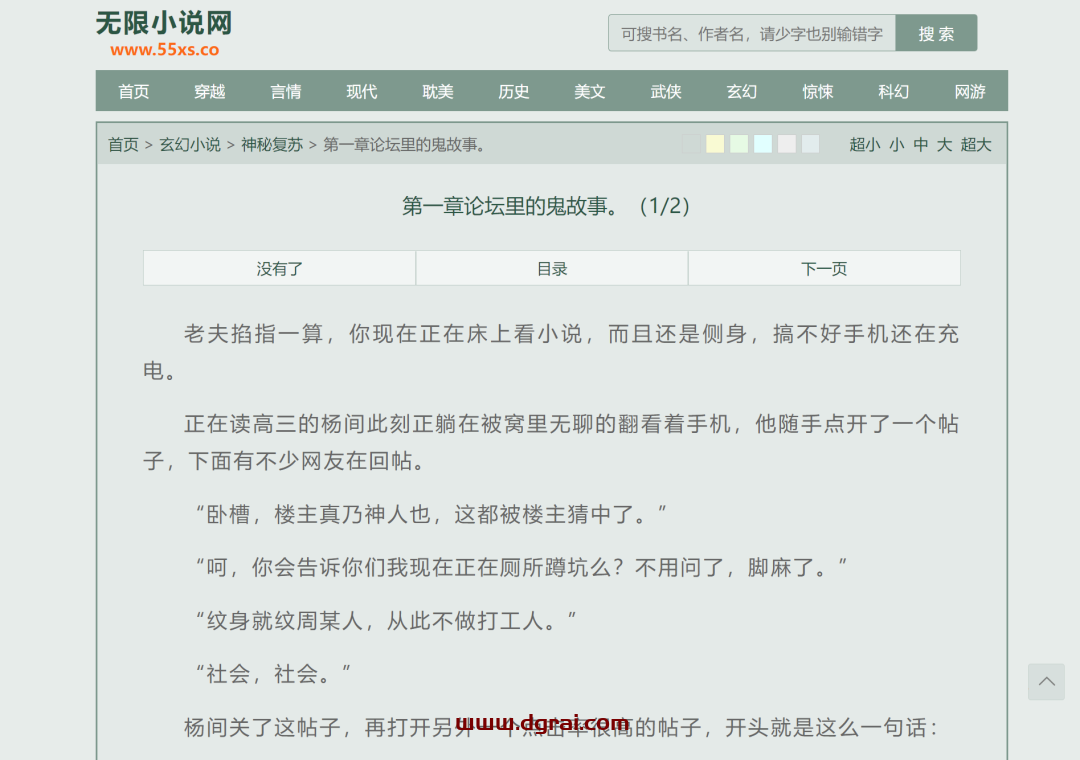This screenshot has height=760, width=1080.
Task: Open the 目录 table of contents
Action: pos(552,268)
